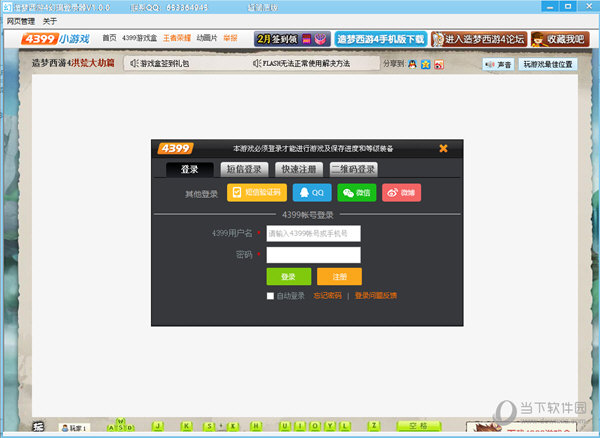Click the 造梦西游4洪荒大劫篇 game title

pos(73,63)
